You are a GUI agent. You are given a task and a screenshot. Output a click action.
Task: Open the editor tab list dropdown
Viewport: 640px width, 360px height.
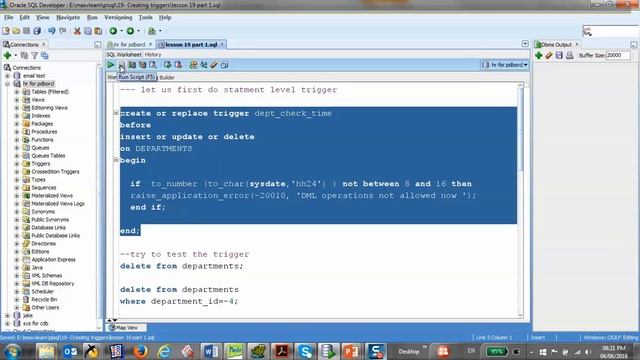point(525,44)
